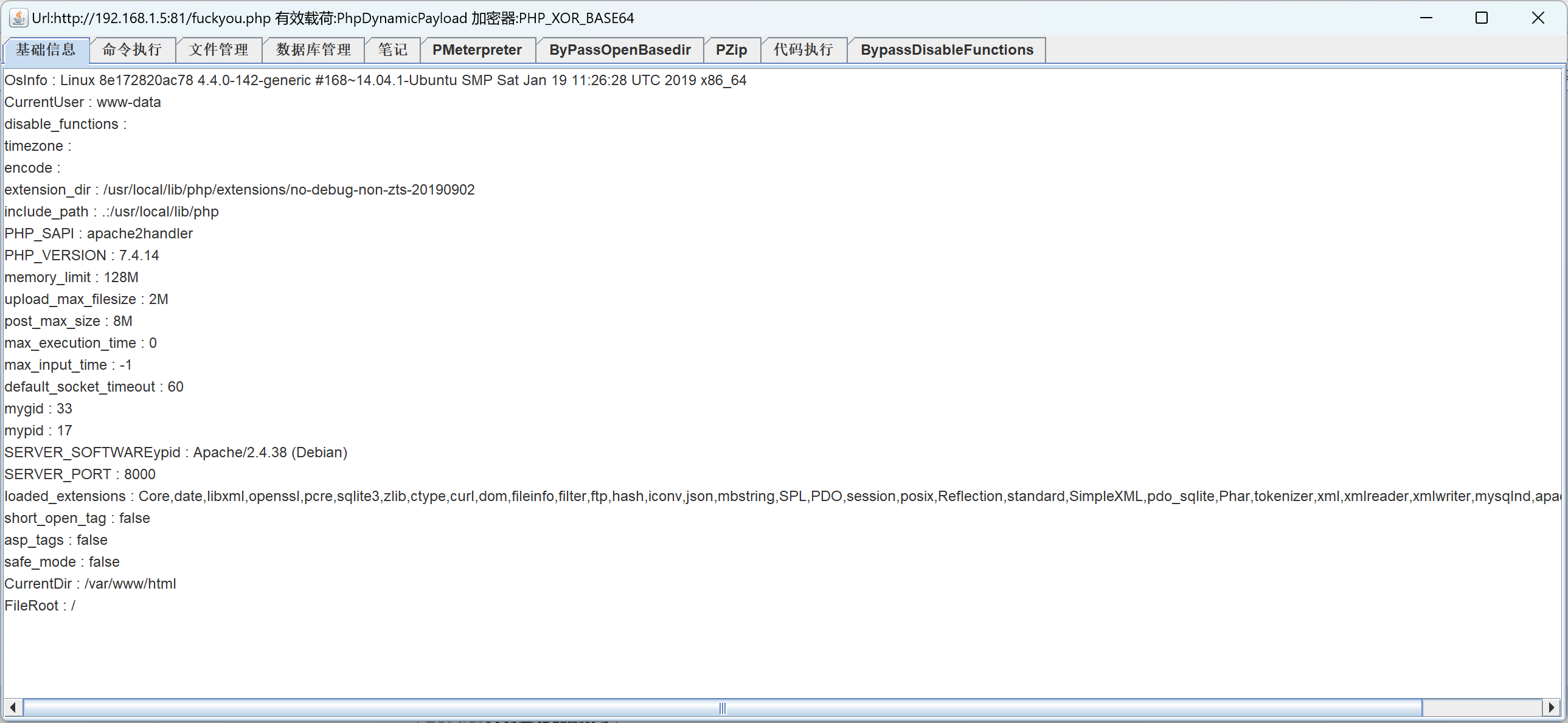1568x723 pixels.
Task: Switch to the 命令执行 tab
Action: [132, 50]
